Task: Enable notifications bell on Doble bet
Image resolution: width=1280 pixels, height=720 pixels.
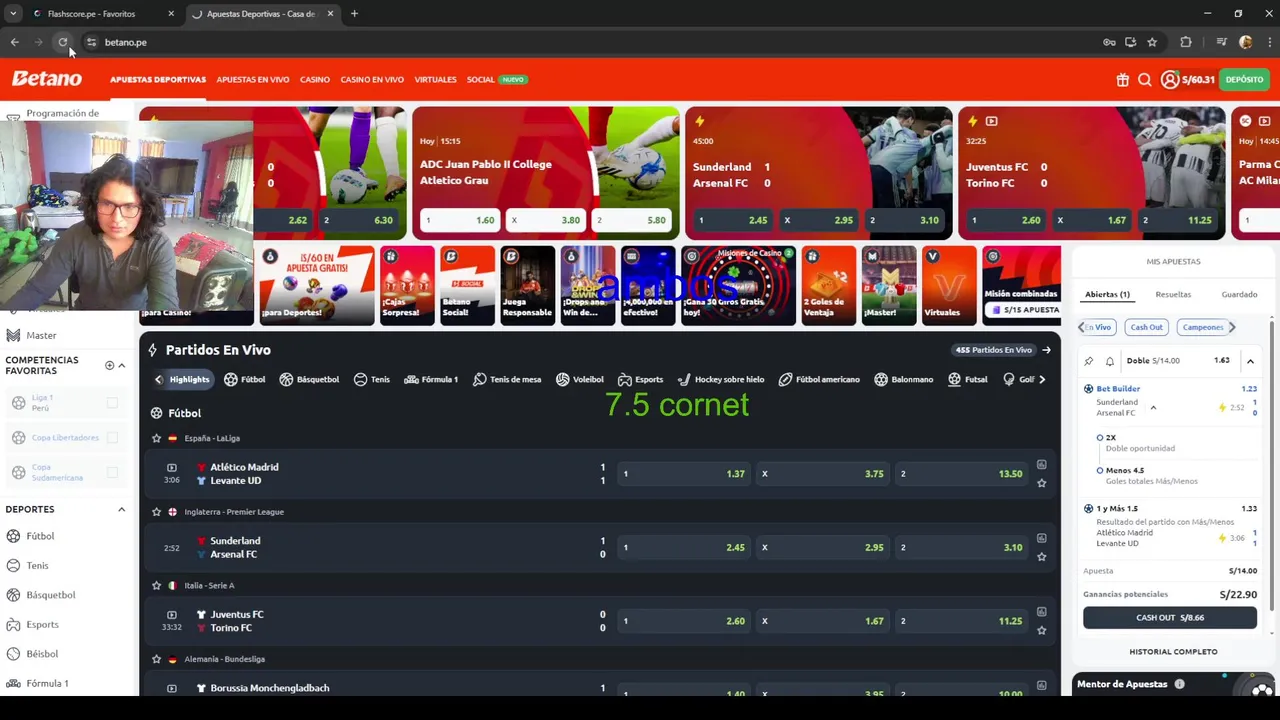Action: click(x=1109, y=361)
